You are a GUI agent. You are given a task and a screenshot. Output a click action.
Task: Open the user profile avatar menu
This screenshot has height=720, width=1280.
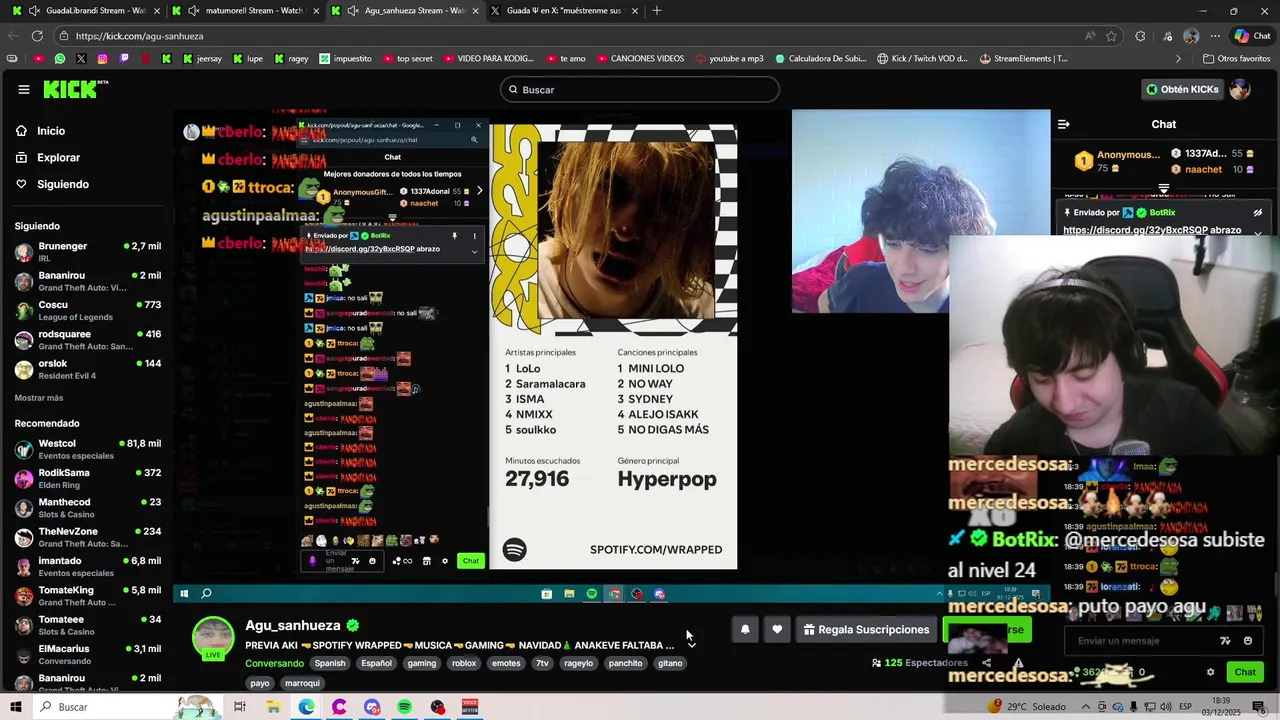pos(1240,89)
